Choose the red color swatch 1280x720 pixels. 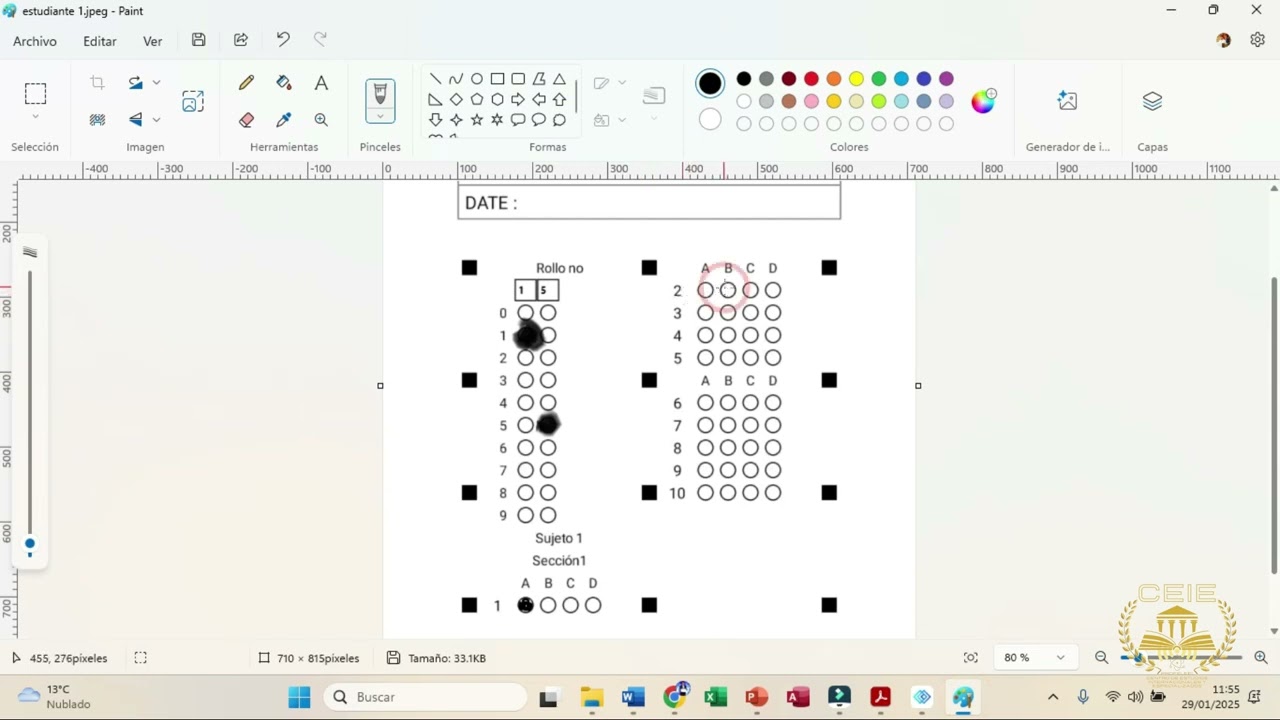[x=811, y=79]
